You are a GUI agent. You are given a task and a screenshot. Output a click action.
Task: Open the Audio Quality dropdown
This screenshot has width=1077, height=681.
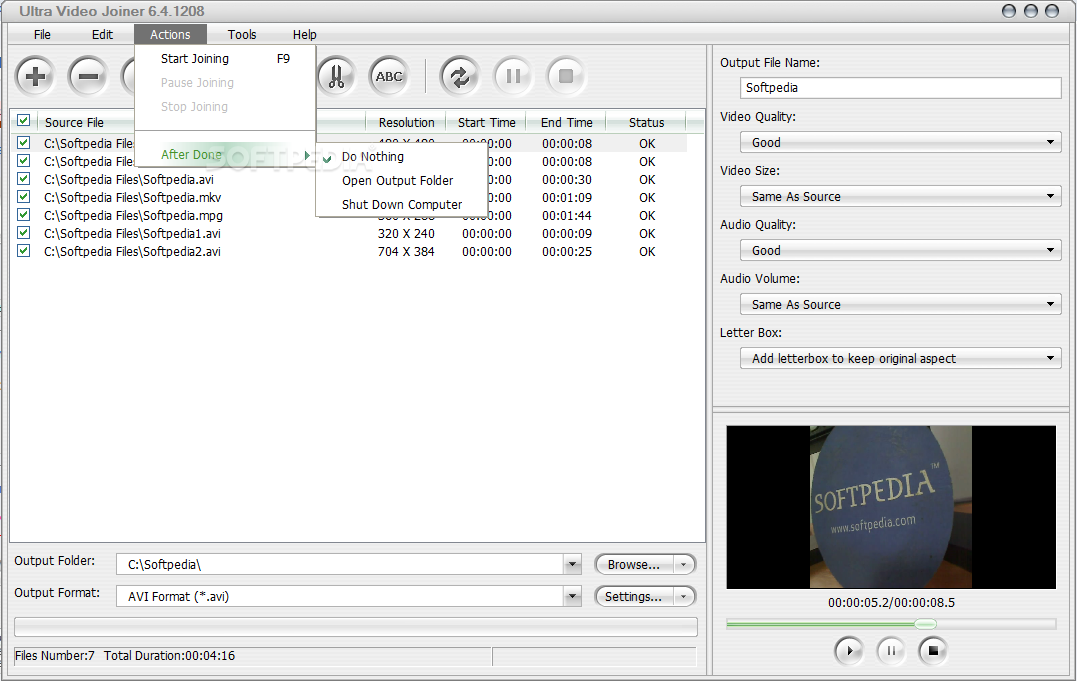coord(900,250)
